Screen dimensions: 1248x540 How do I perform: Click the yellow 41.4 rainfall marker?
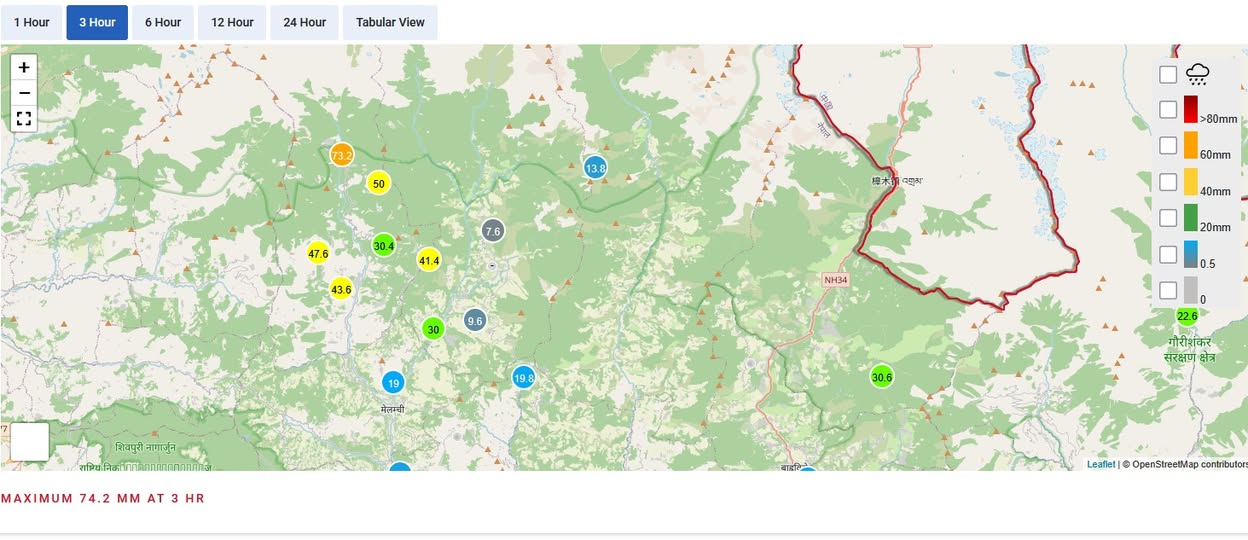pyautogui.click(x=429, y=260)
